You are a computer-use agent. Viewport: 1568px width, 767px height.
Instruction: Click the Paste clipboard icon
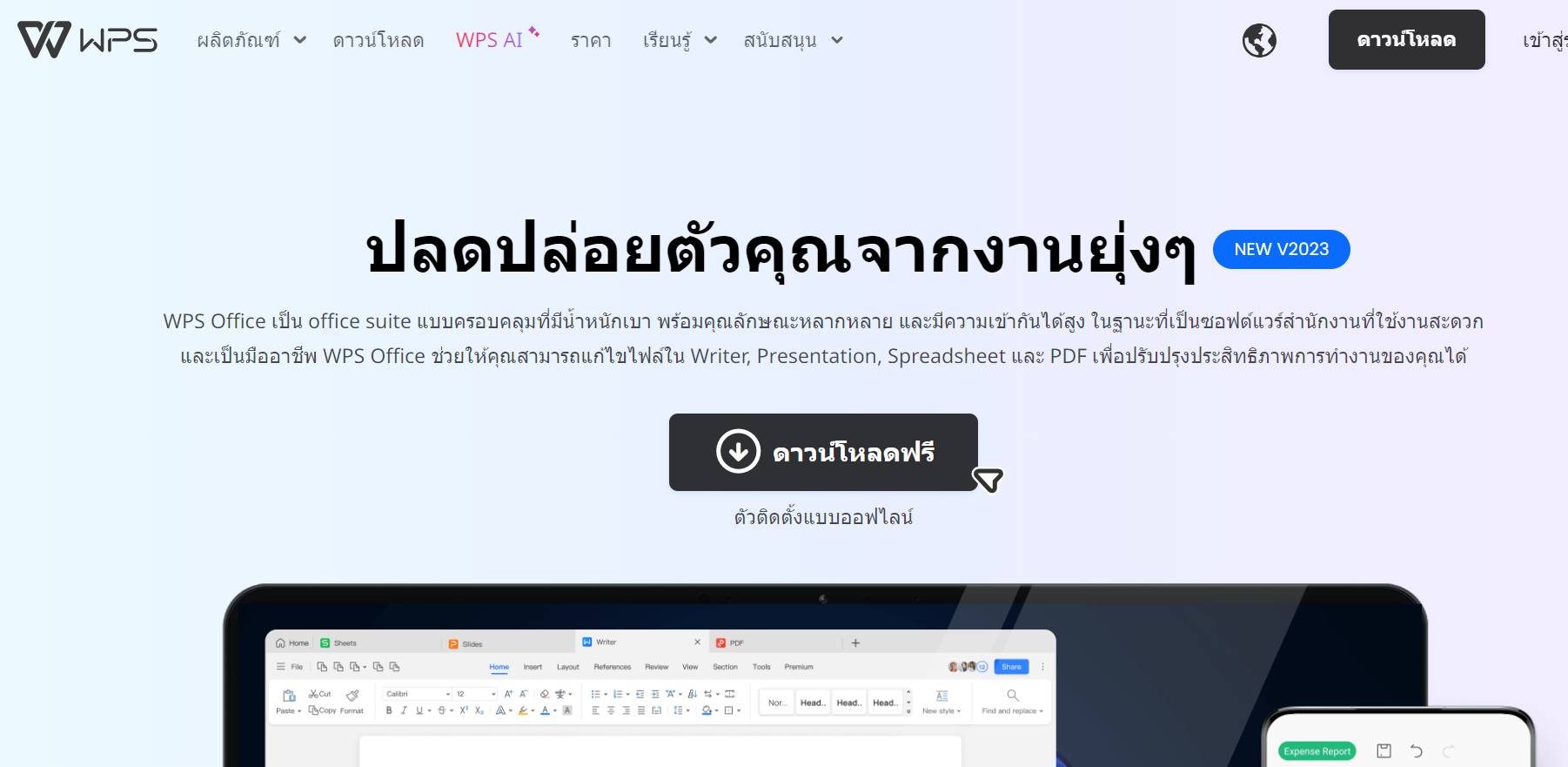289,696
